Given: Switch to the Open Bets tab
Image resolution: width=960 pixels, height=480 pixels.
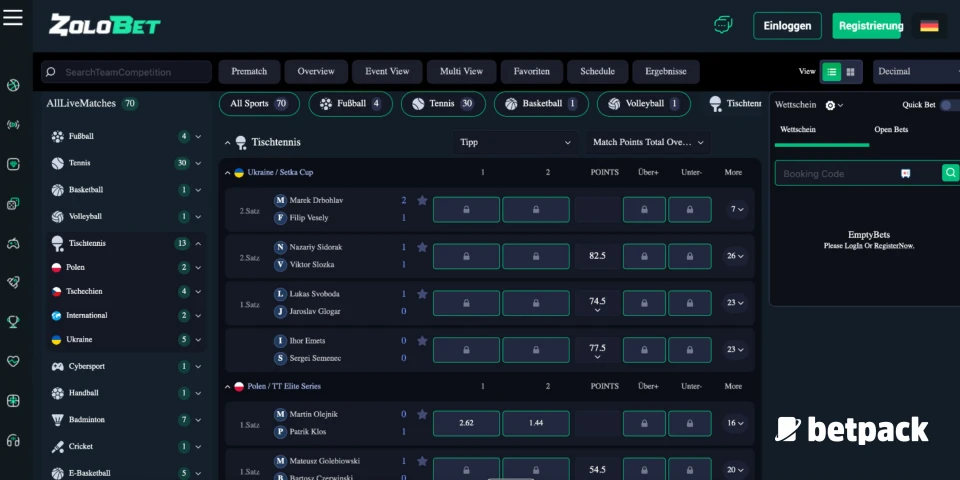Looking at the screenshot, I should click(x=891, y=130).
